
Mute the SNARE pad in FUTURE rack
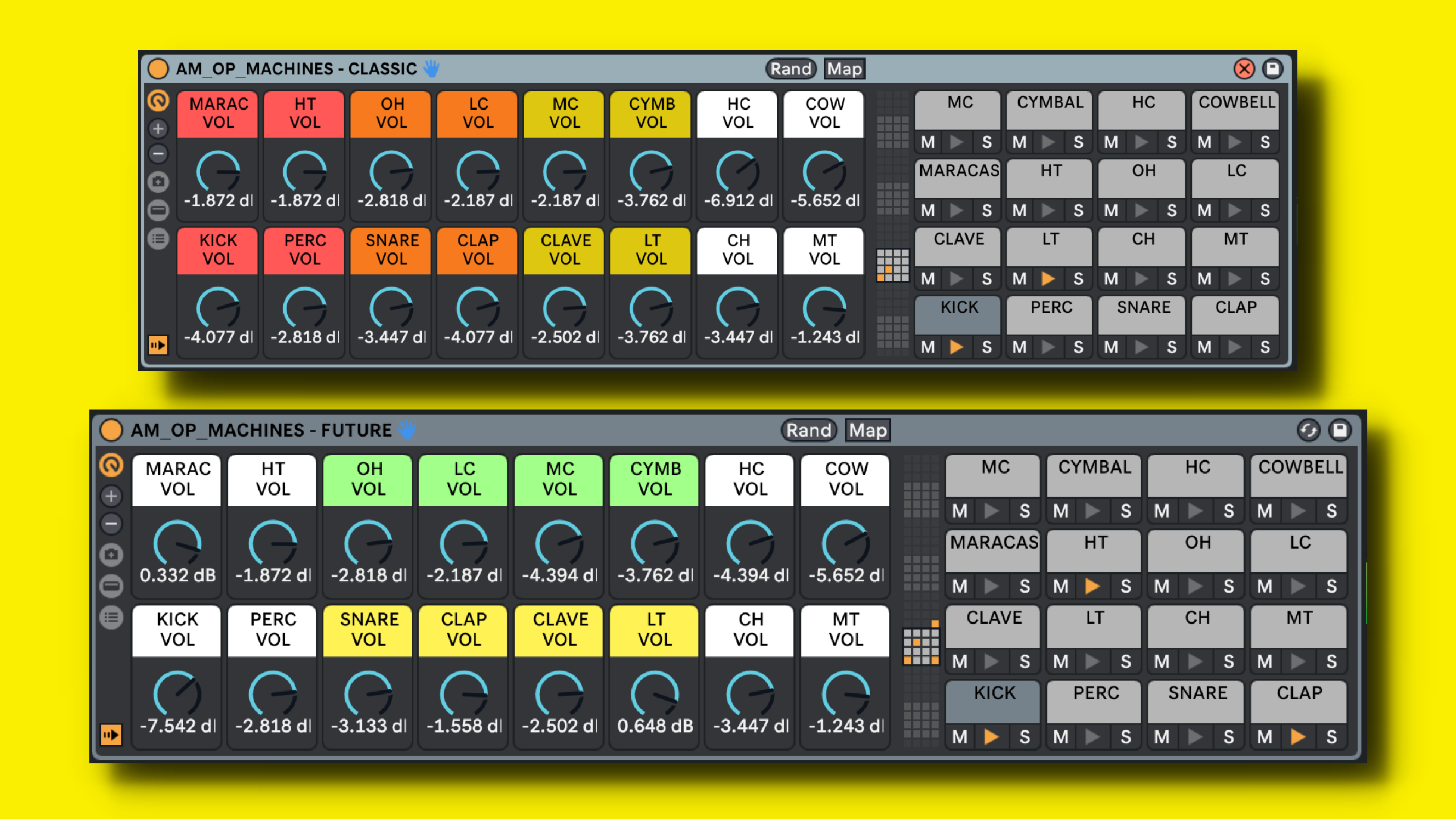[x=1162, y=737]
